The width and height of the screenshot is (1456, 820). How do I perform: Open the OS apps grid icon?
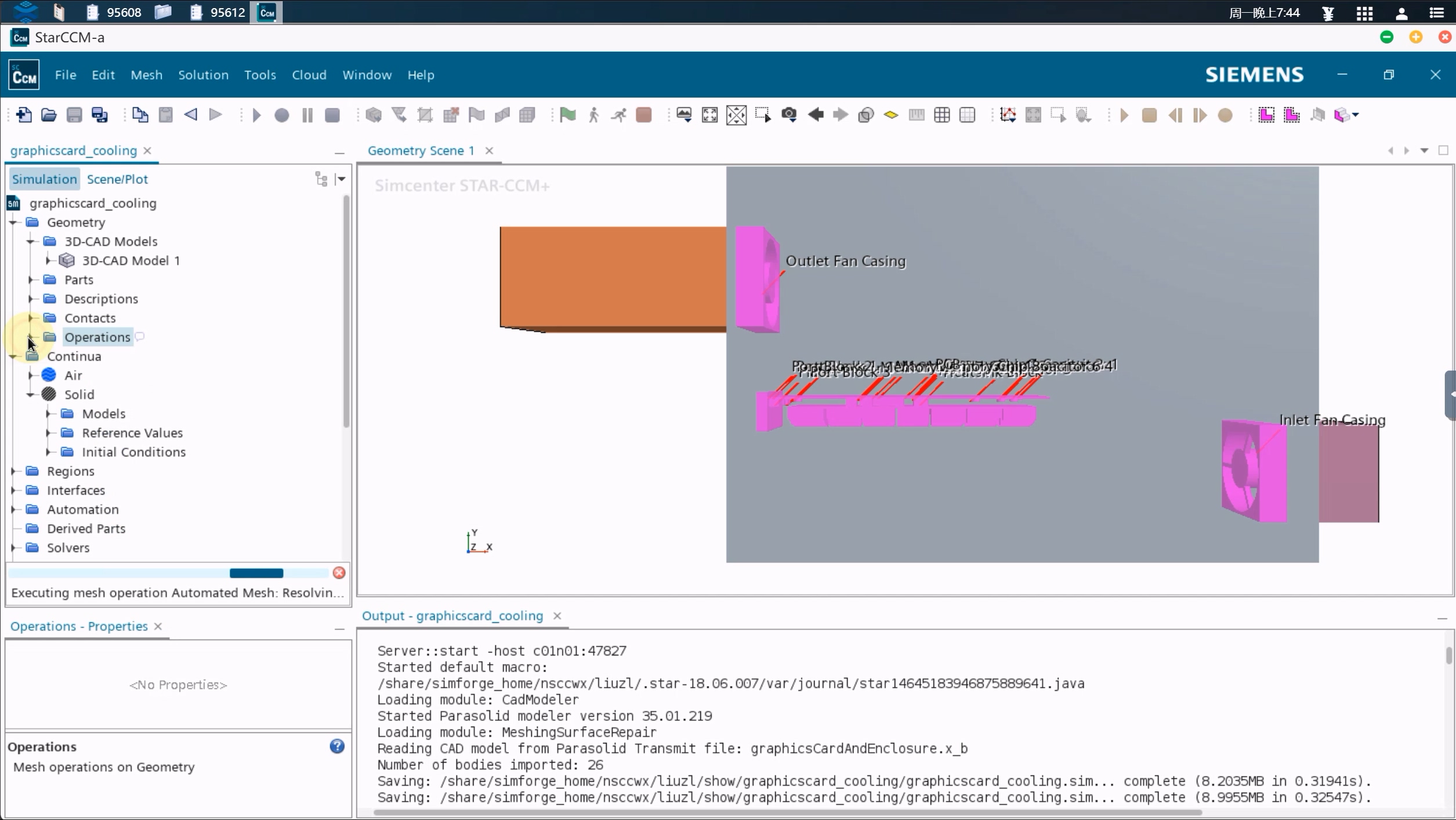tap(1364, 13)
